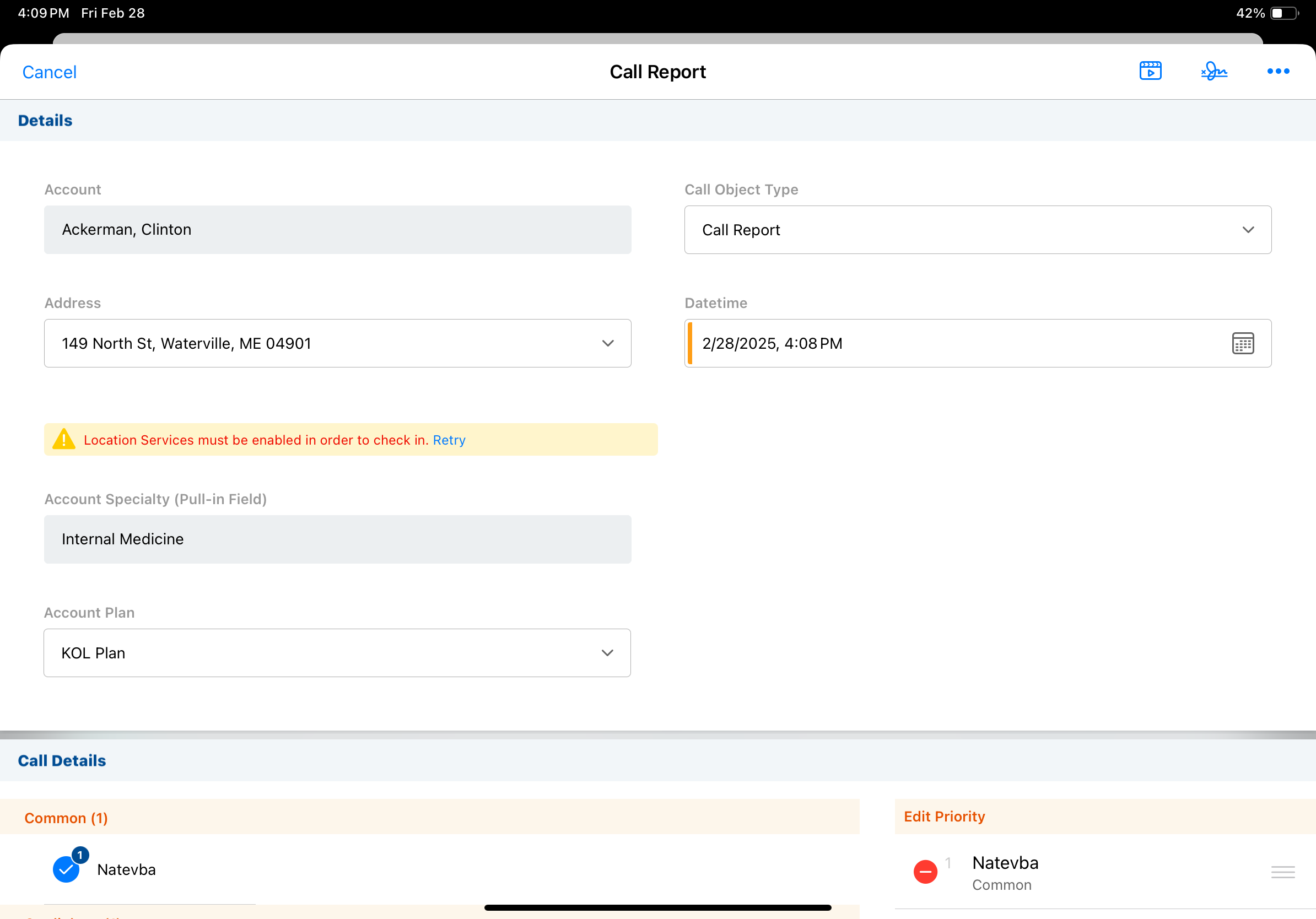Viewport: 1316px width, 919px height.
Task: Tap the battery status indicator
Action: click(1285, 13)
